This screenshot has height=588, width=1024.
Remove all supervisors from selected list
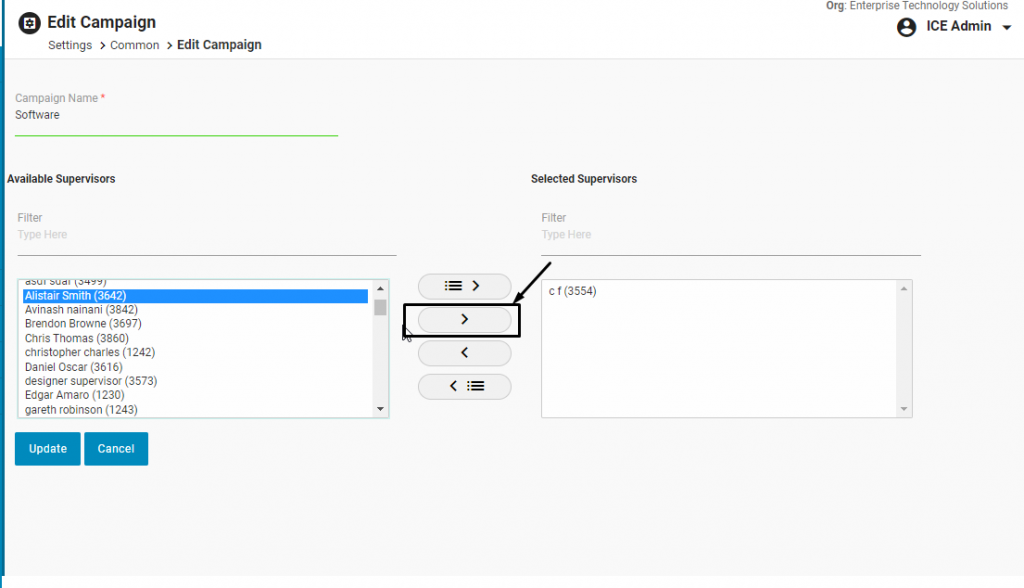point(464,386)
